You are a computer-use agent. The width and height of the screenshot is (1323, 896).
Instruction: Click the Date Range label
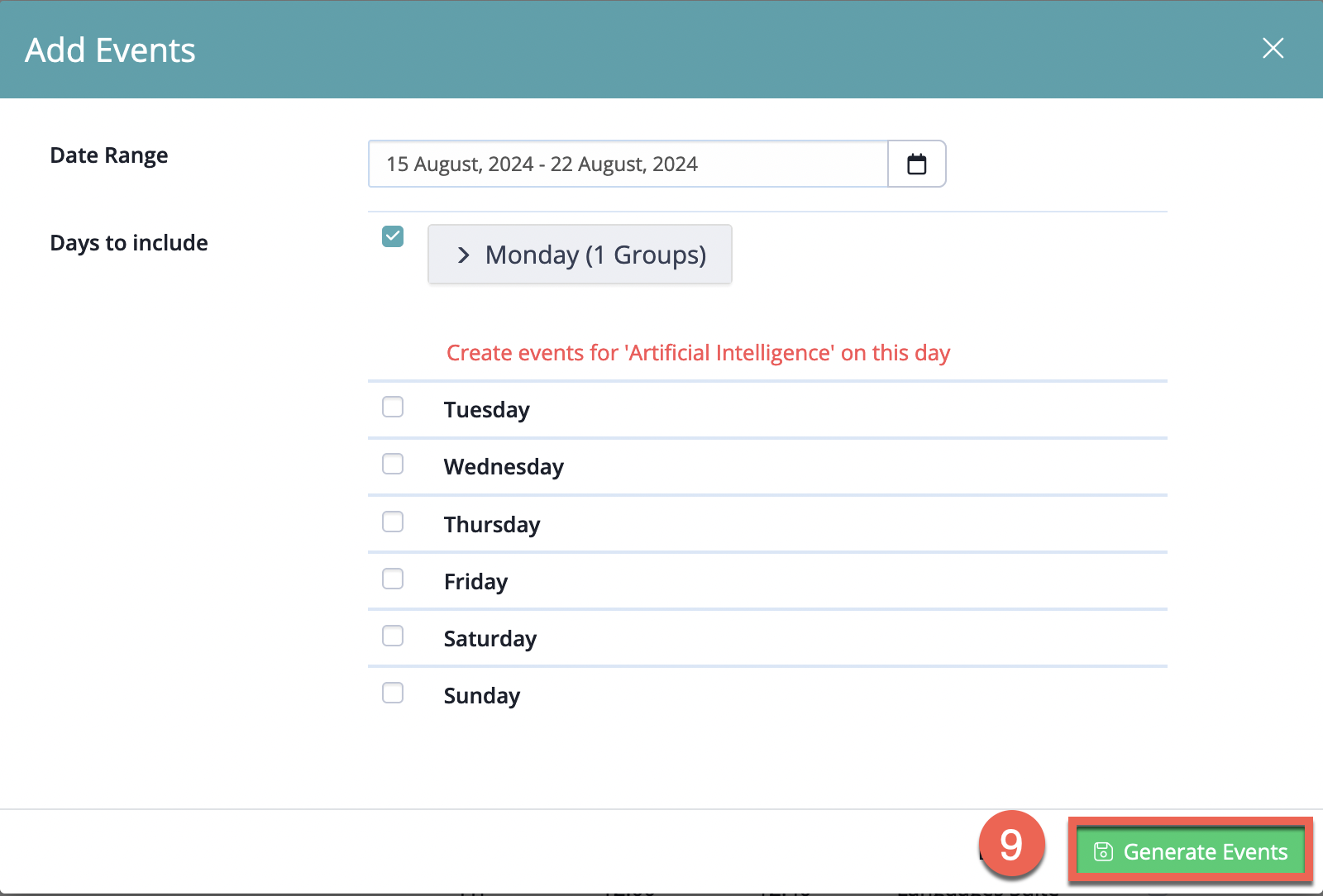[x=109, y=155]
